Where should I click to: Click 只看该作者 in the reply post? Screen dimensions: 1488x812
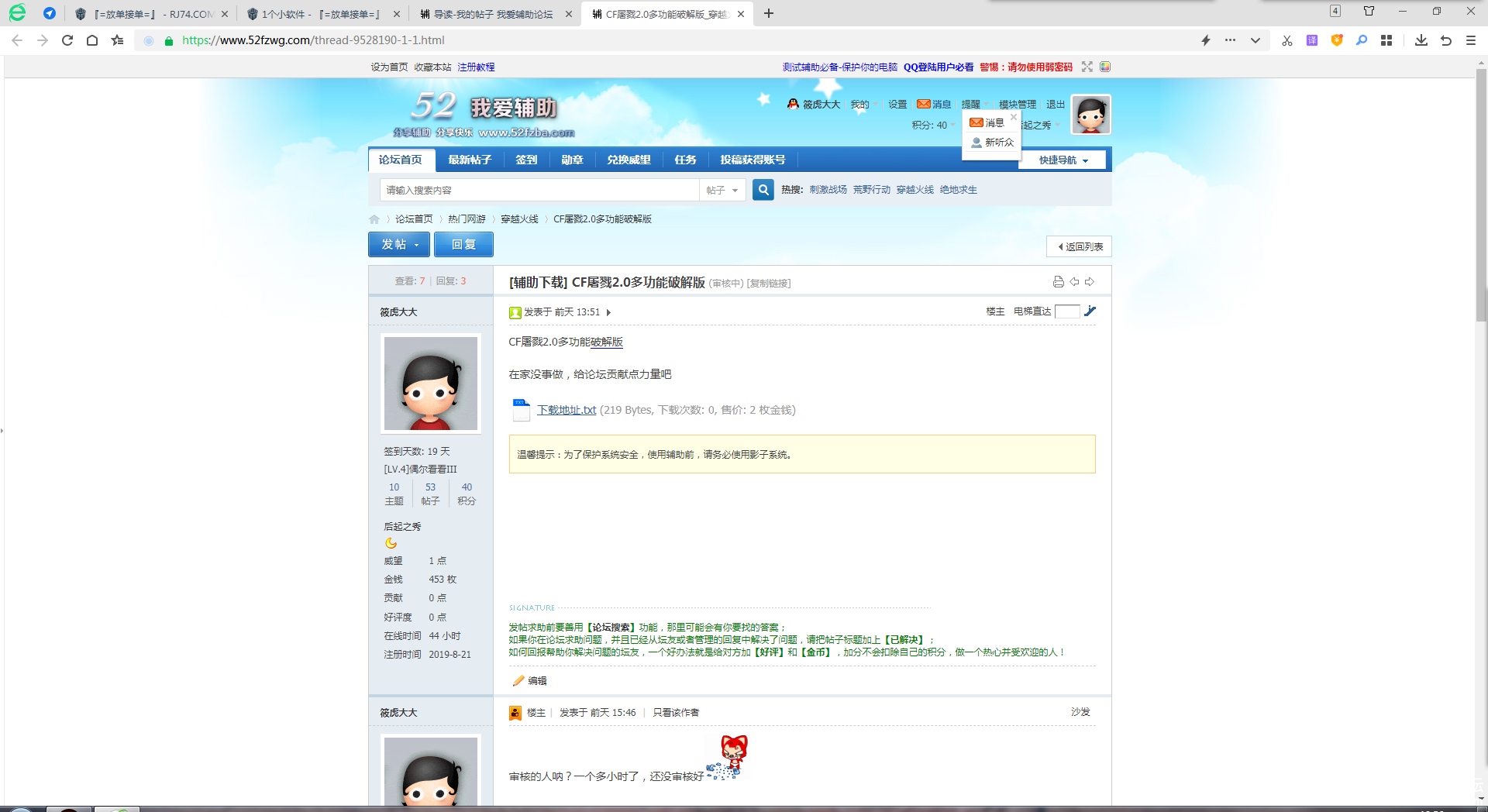pyautogui.click(x=676, y=713)
